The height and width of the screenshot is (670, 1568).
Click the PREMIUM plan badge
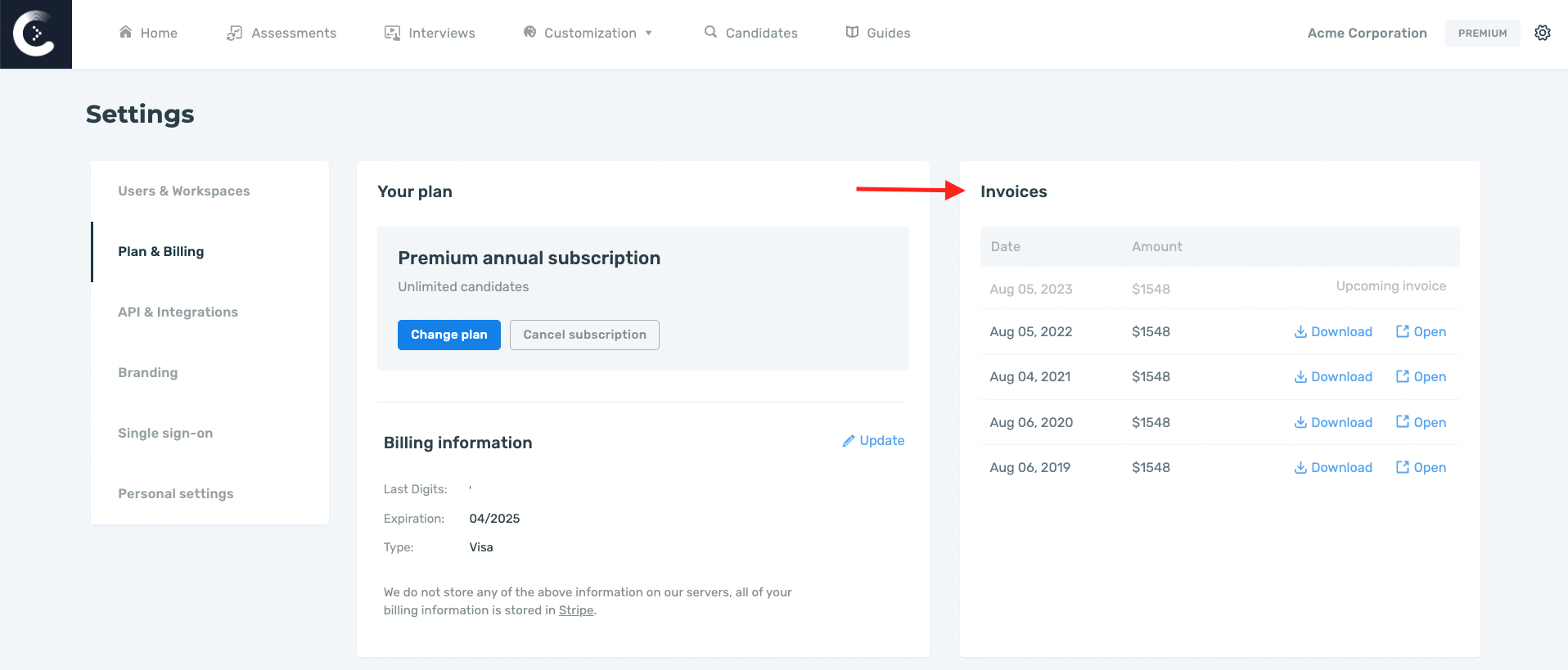pos(1482,33)
